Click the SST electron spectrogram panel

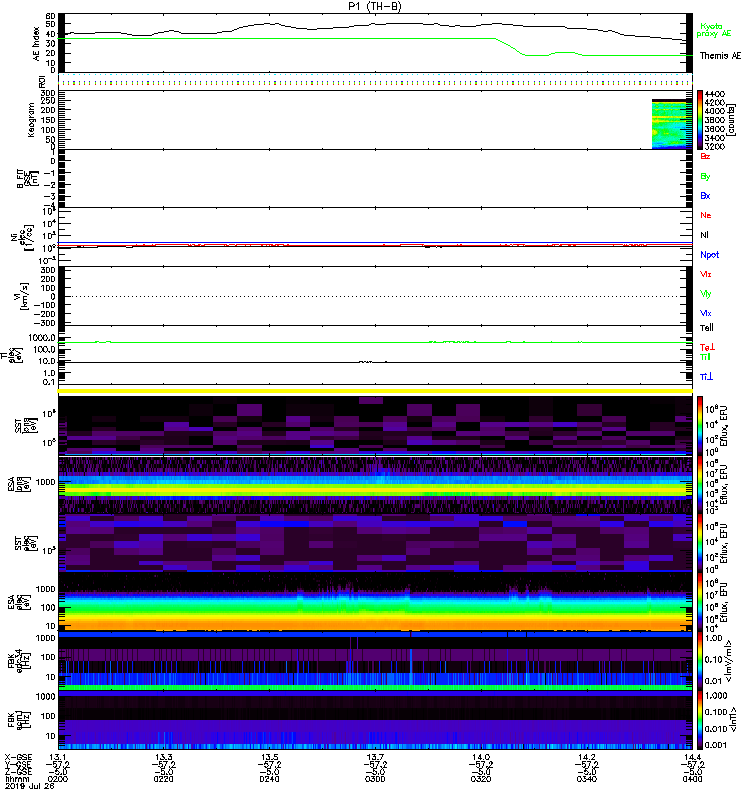375,543
